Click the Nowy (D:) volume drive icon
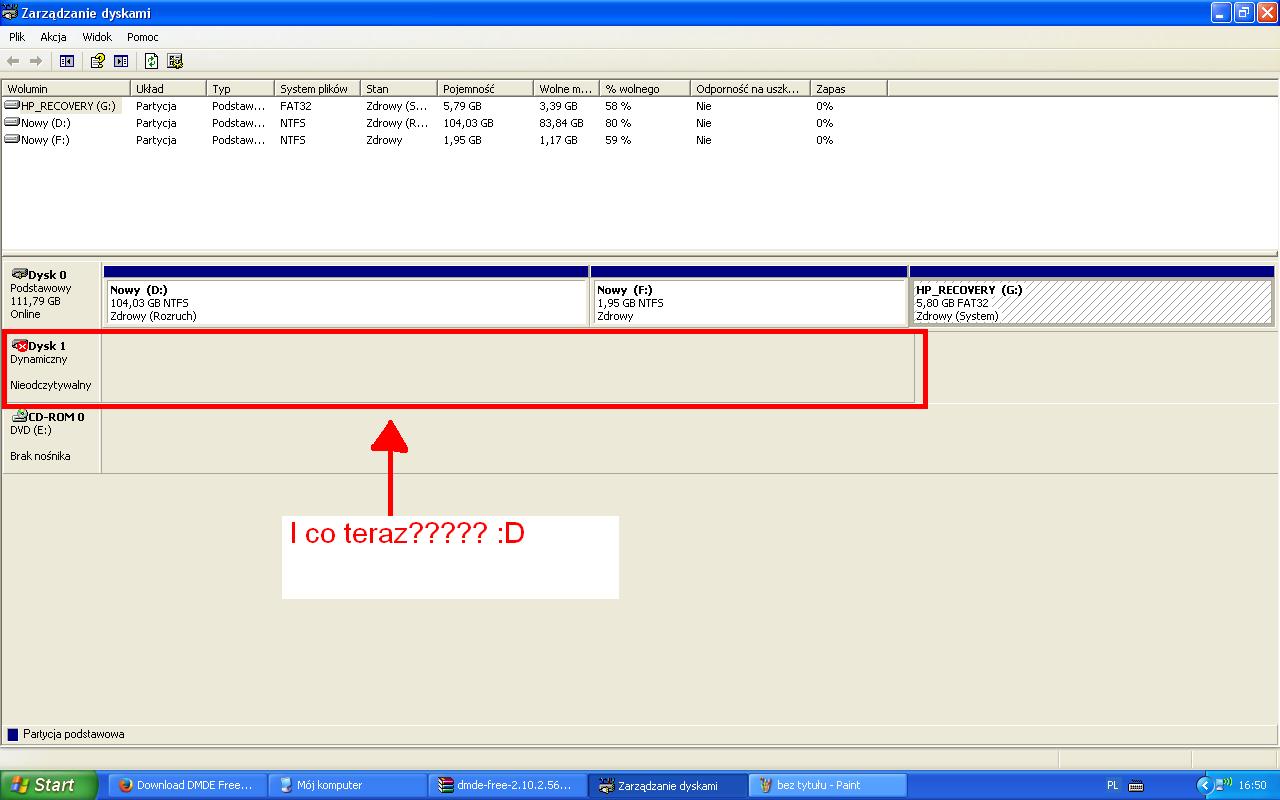The image size is (1280, 800). coord(11,123)
